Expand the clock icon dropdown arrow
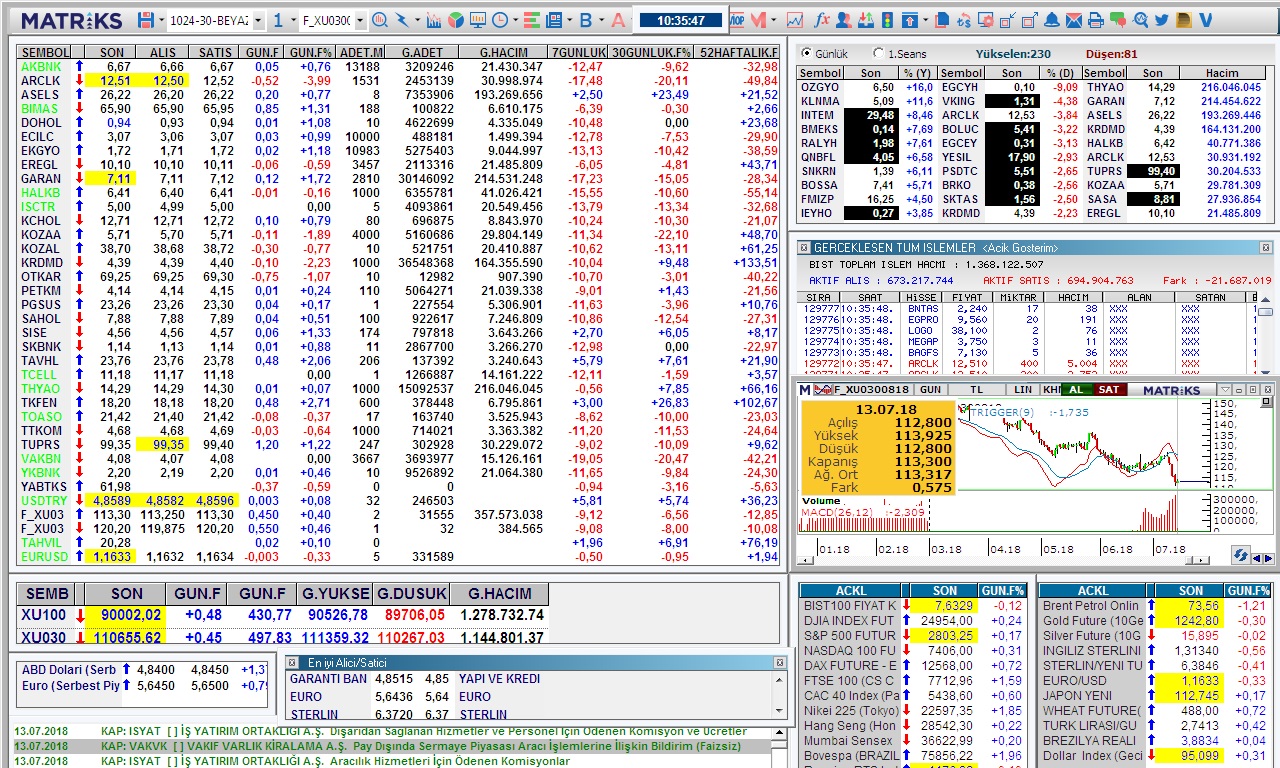This screenshot has height=768, width=1280. 514,20
